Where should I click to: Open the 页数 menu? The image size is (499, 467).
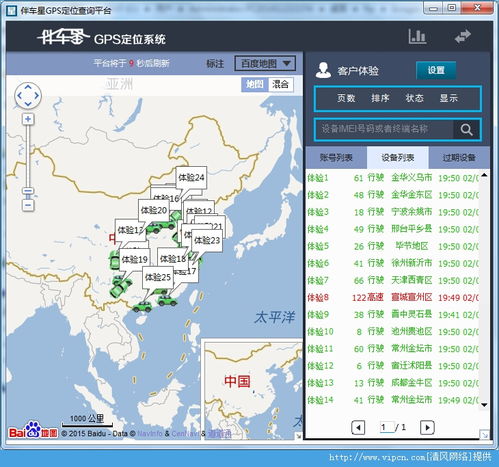tap(346, 98)
